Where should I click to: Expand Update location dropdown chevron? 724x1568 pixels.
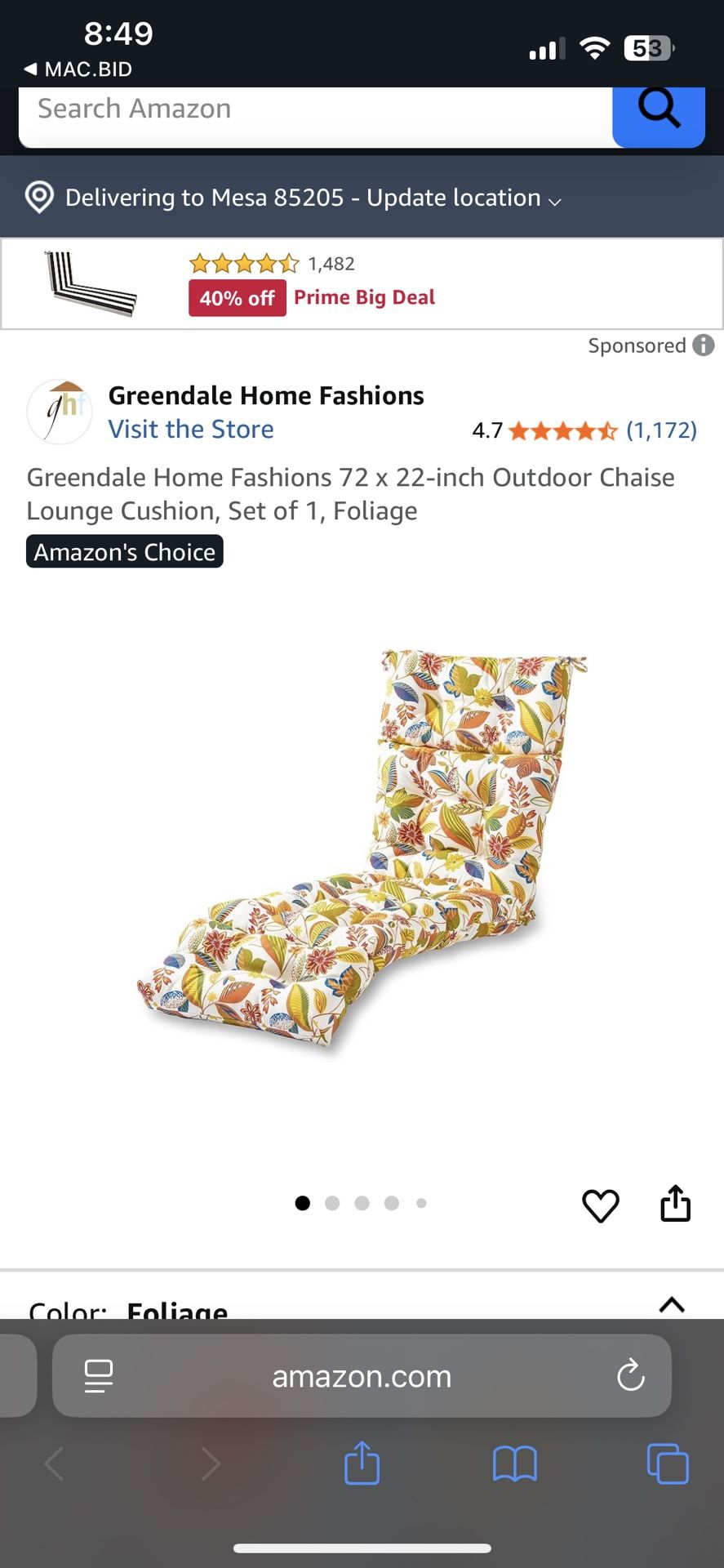click(x=555, y=202)
